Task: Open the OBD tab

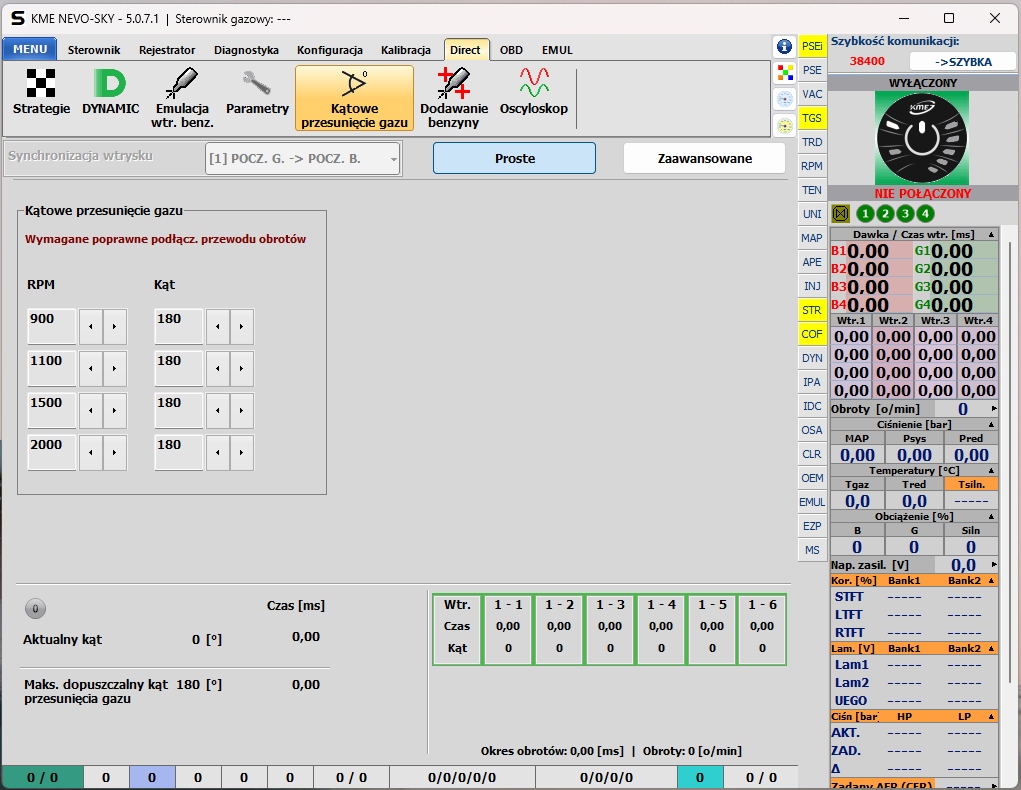Action: [511, 50]
